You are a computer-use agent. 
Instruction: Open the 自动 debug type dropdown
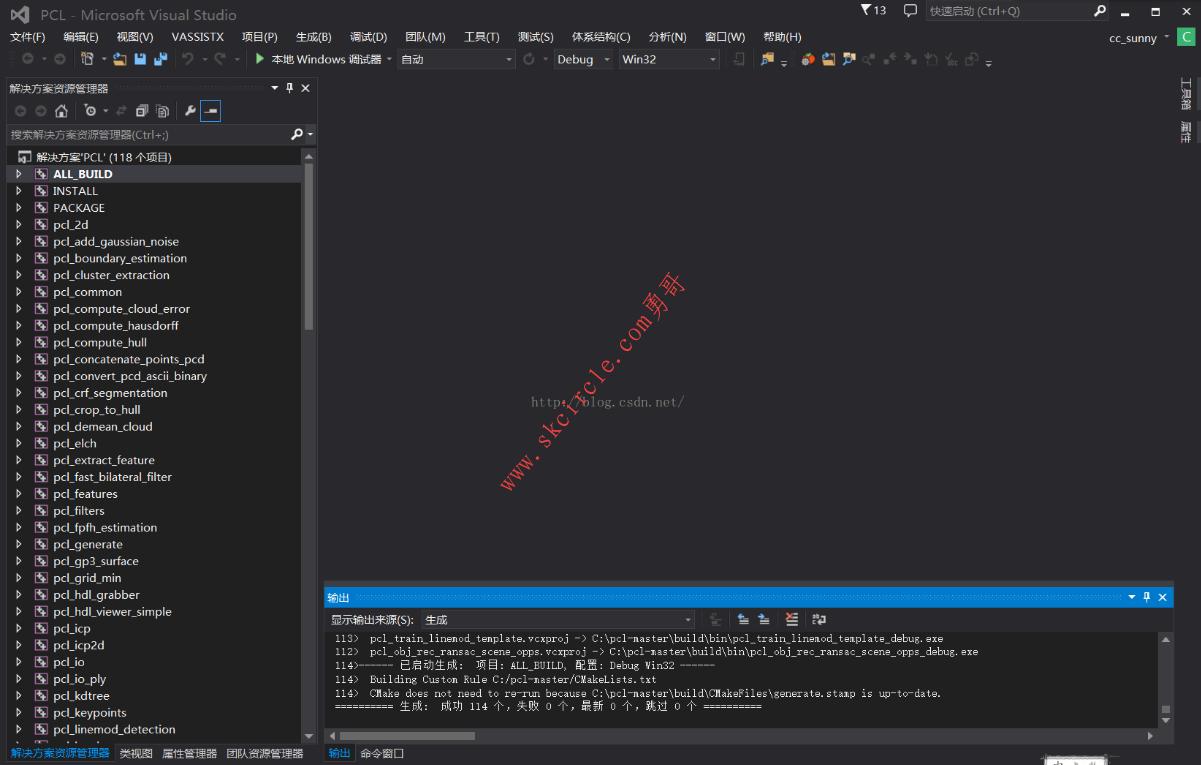tap(456, 59)
